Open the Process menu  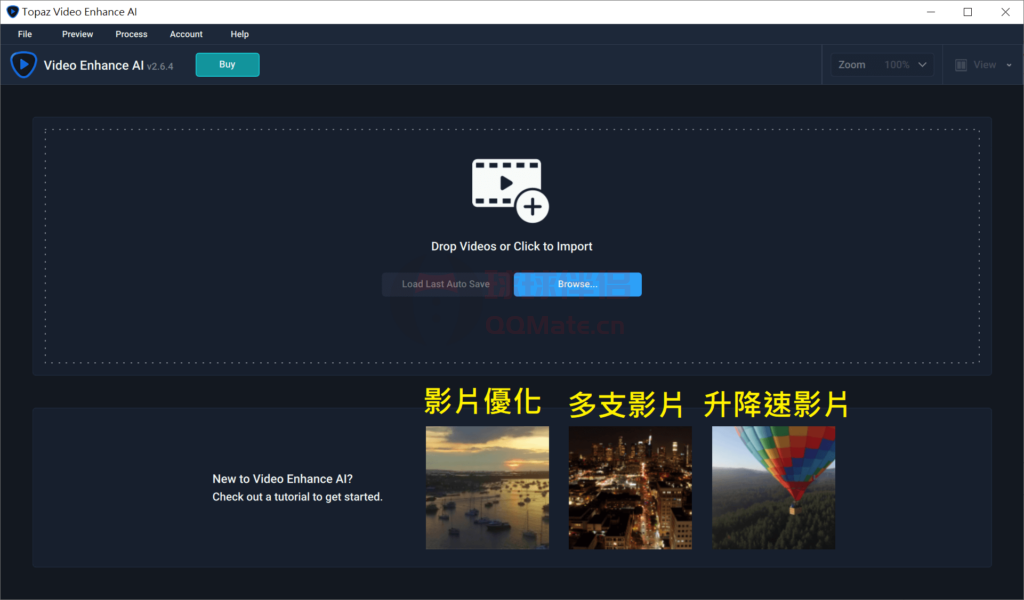pyautogui.click(x=131, y=34)
